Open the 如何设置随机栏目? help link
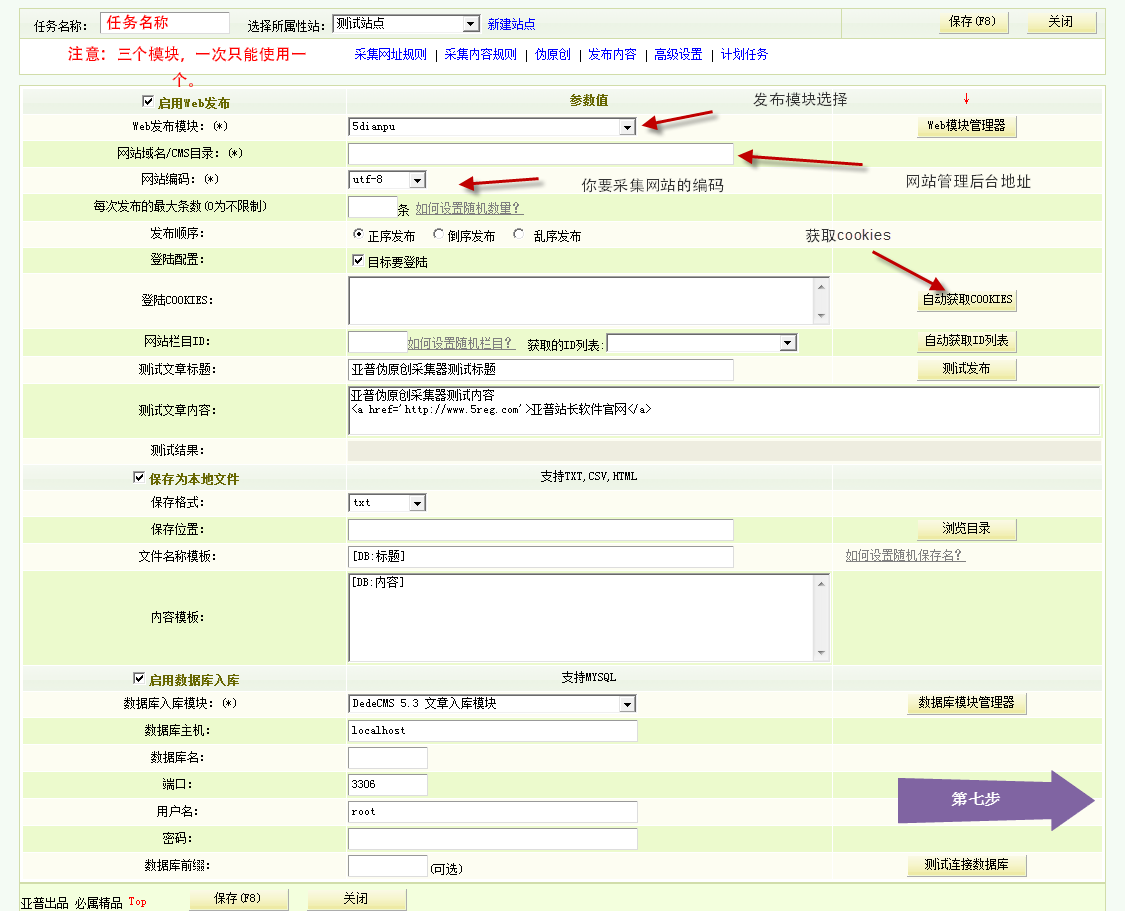This screenshot has height=911, width=1125. [x=461, y=343]
